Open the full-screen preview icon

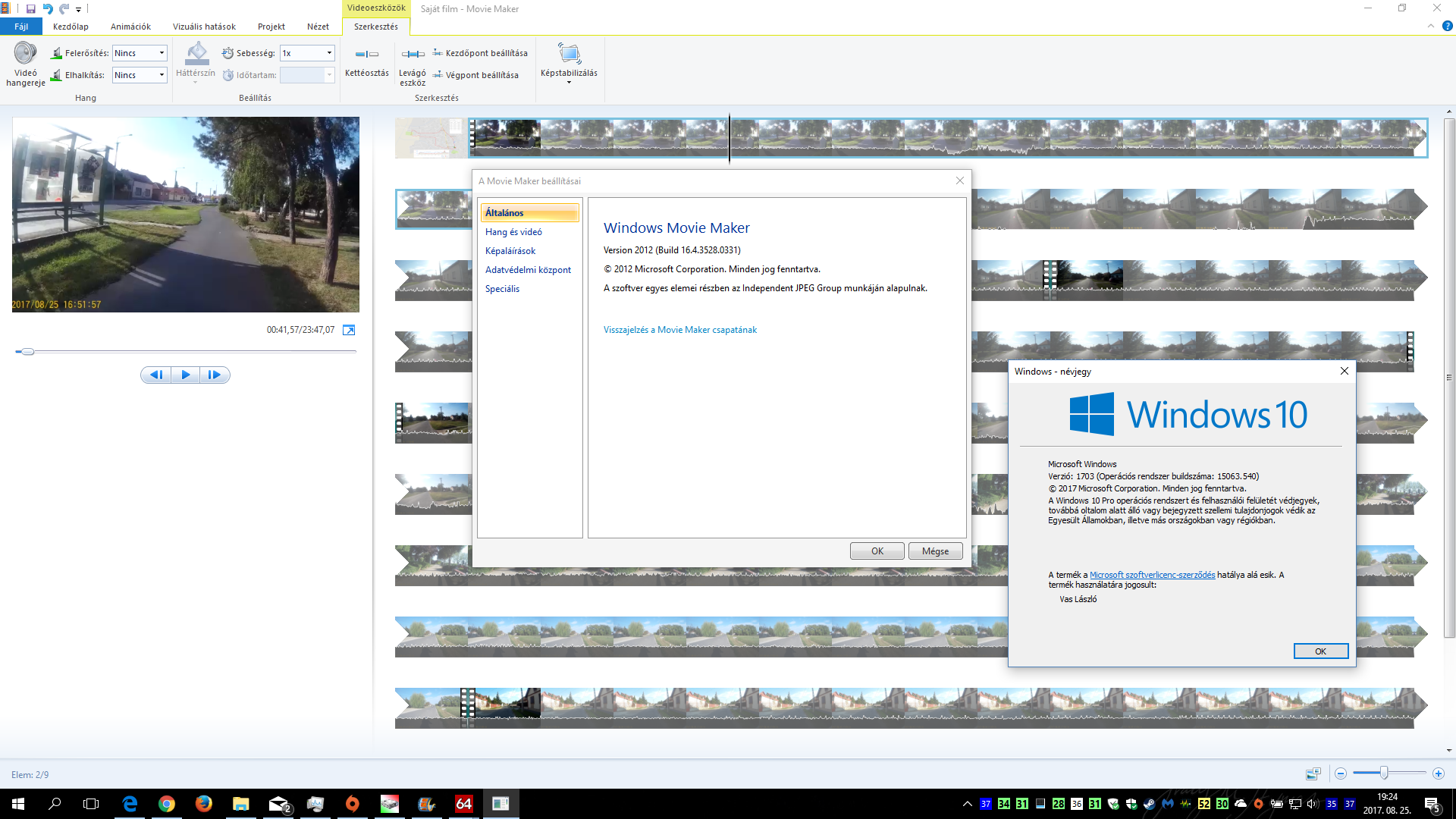349,330
